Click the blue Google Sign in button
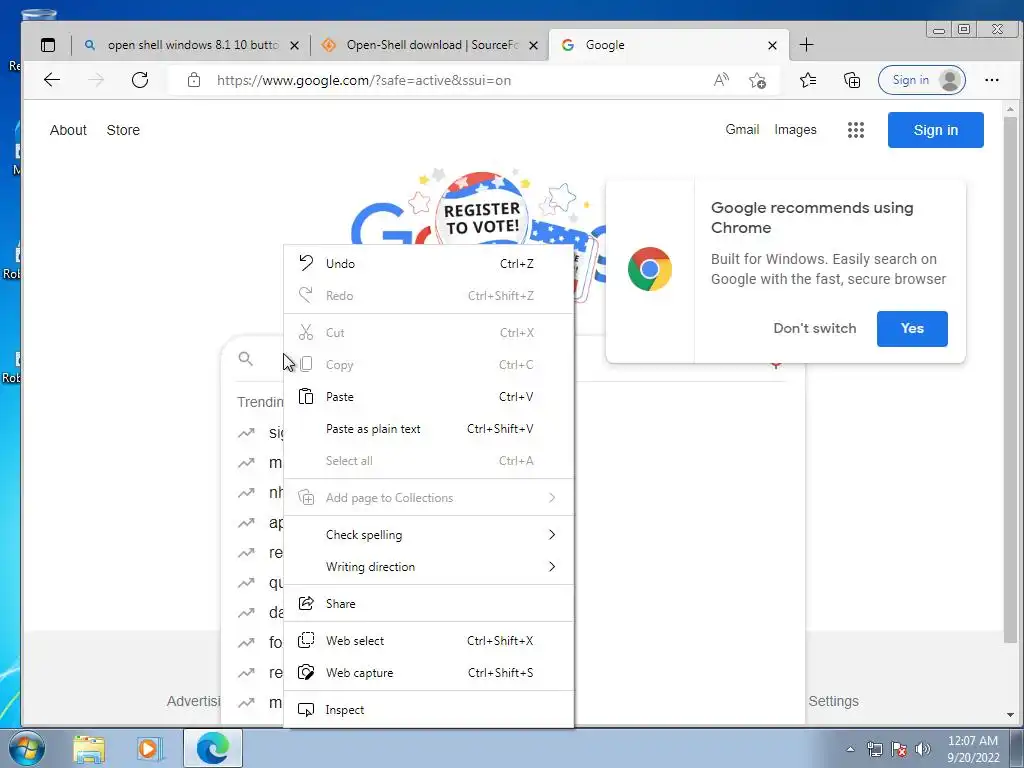This screenshot has width=1024, height=768. (x=935, y=130)
